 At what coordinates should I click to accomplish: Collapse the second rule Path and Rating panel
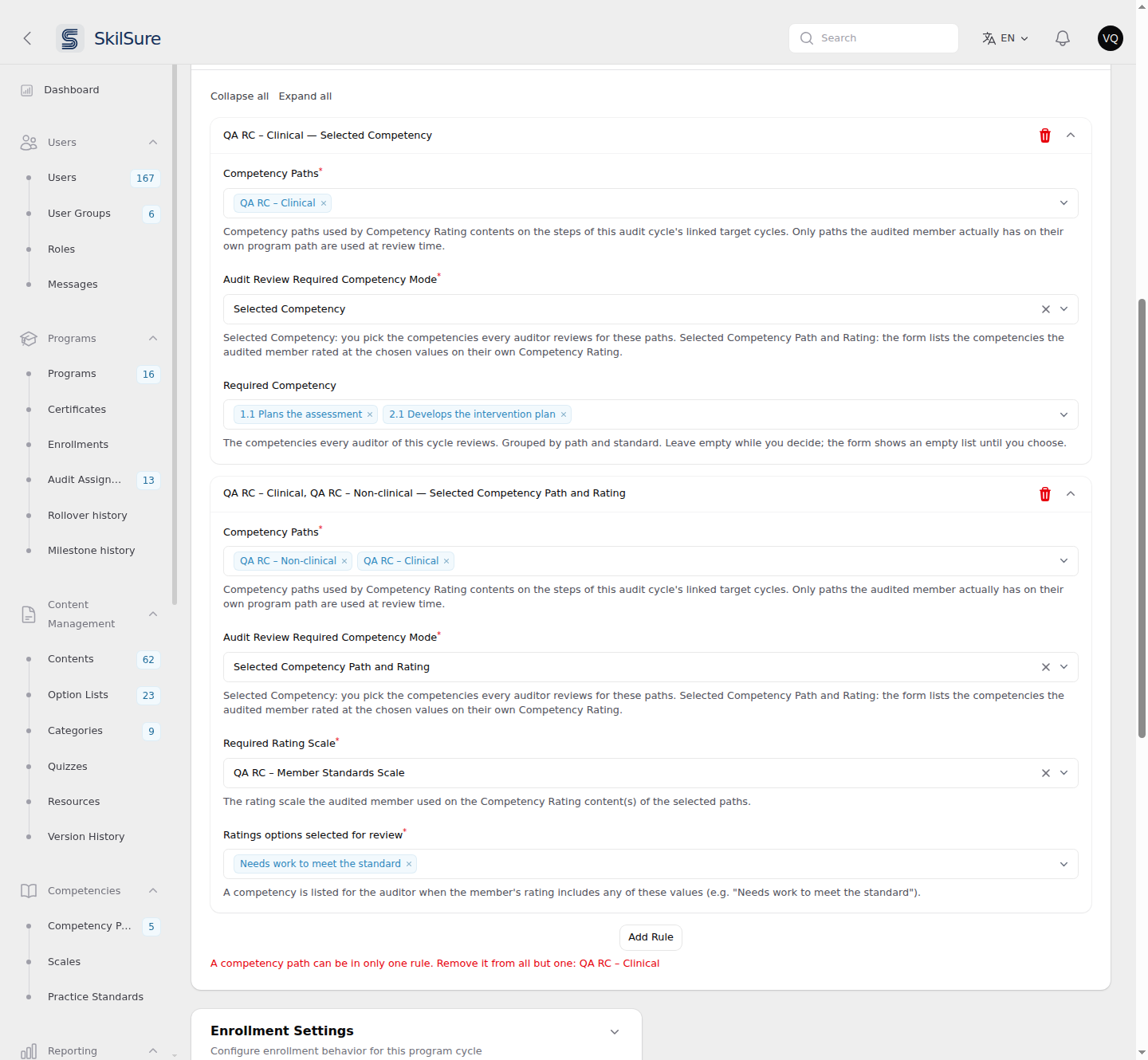pos(1071,494)
